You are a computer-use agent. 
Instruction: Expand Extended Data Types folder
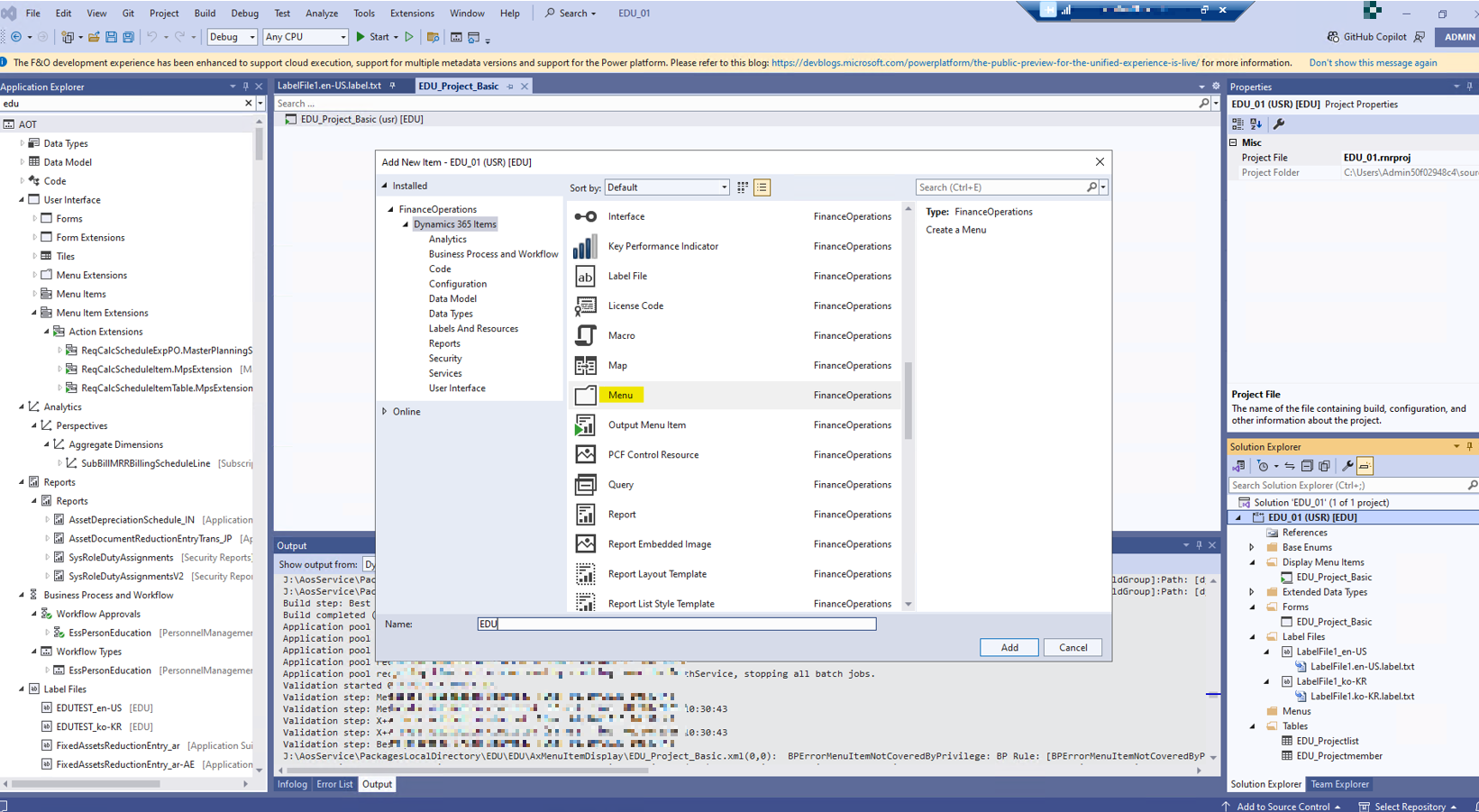point(1252,592)
